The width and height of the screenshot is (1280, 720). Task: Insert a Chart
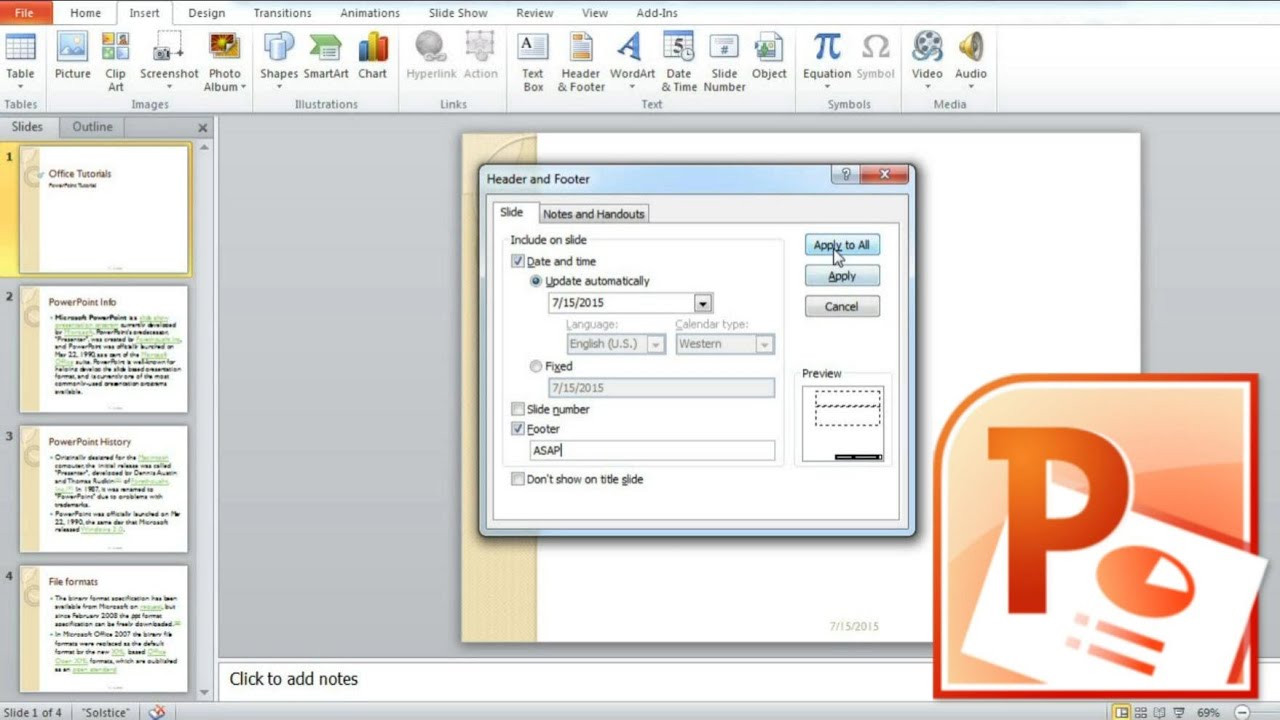click(x=372, y=56)
